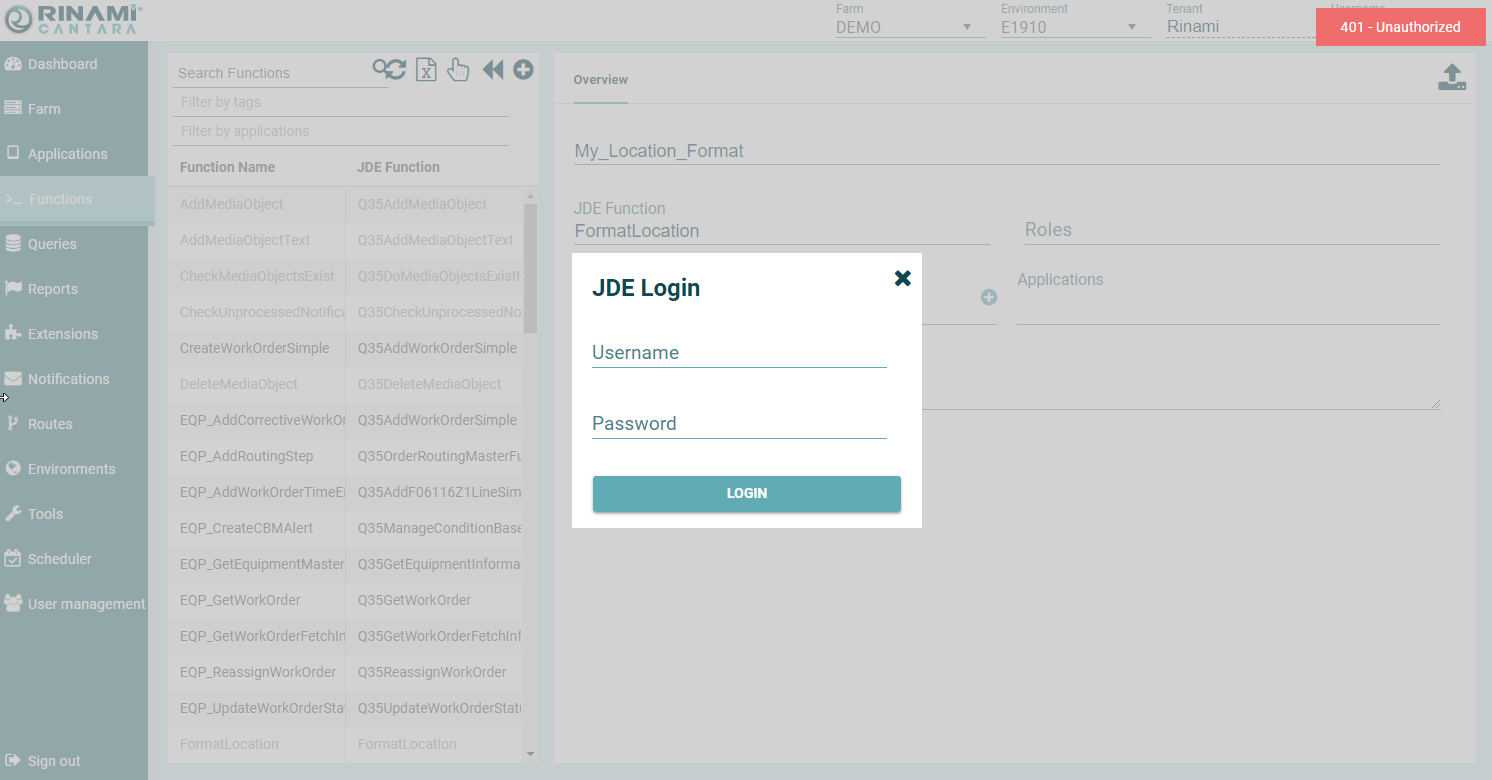
Task: Open the Farm dropdown showing DEMO
Action: point(904,27)
